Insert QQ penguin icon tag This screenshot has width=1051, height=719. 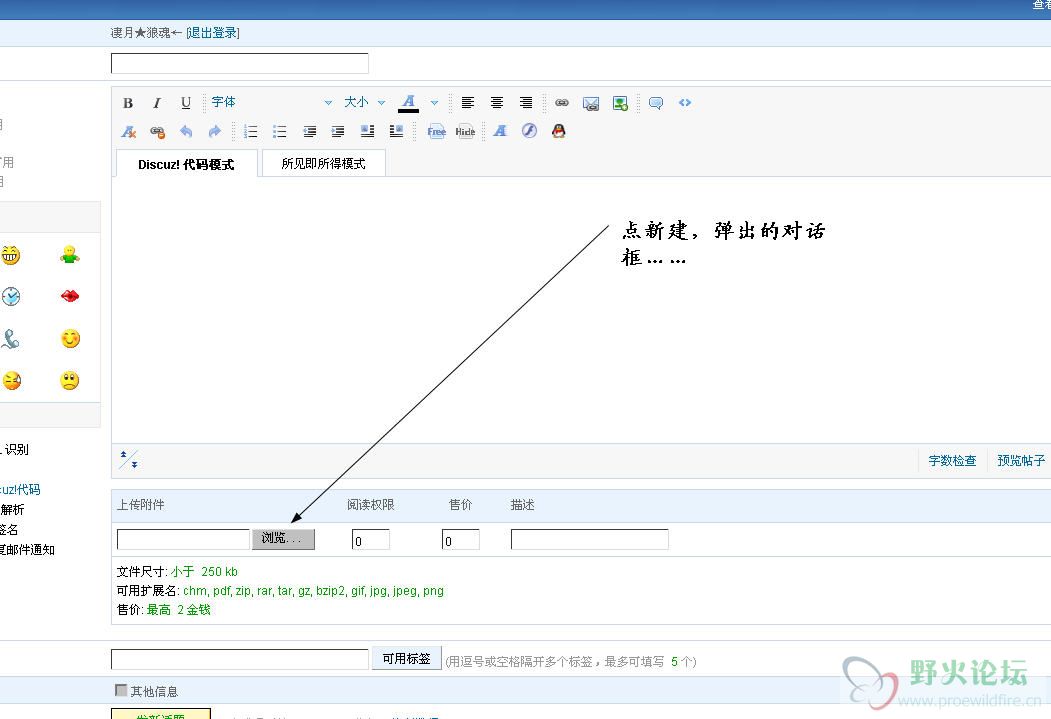558,131
